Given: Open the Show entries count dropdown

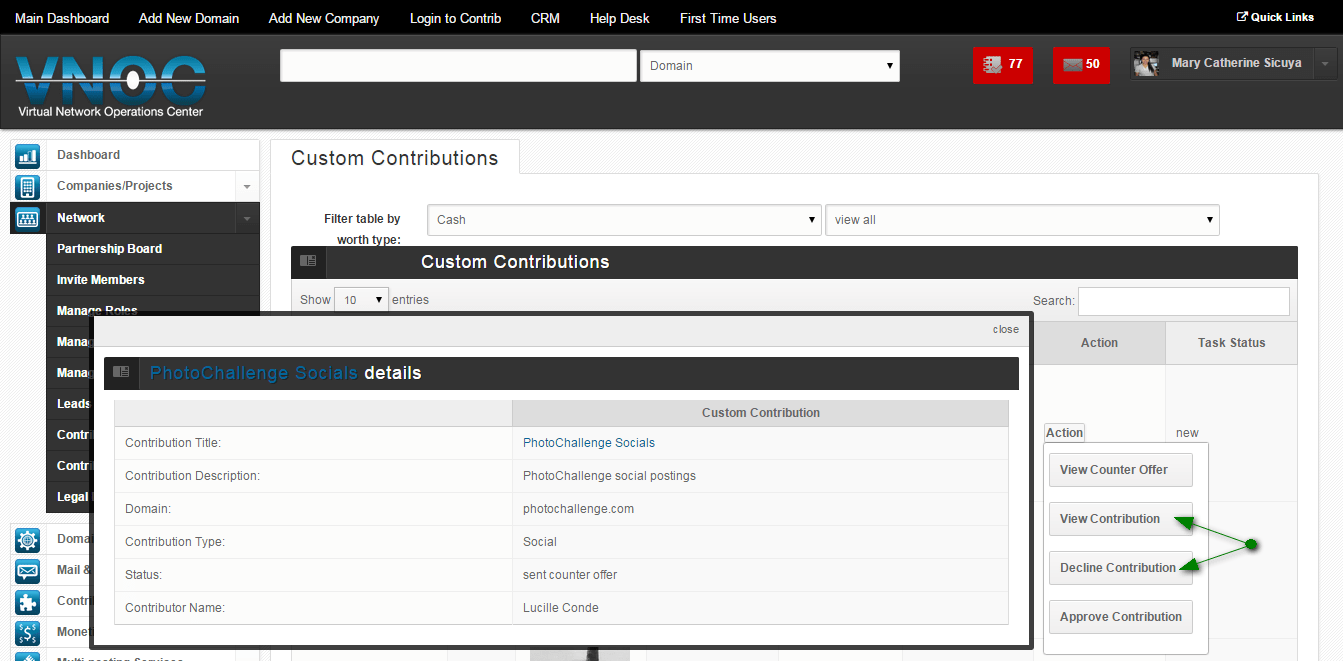Looking at the screenshot, I should [362, 300].
